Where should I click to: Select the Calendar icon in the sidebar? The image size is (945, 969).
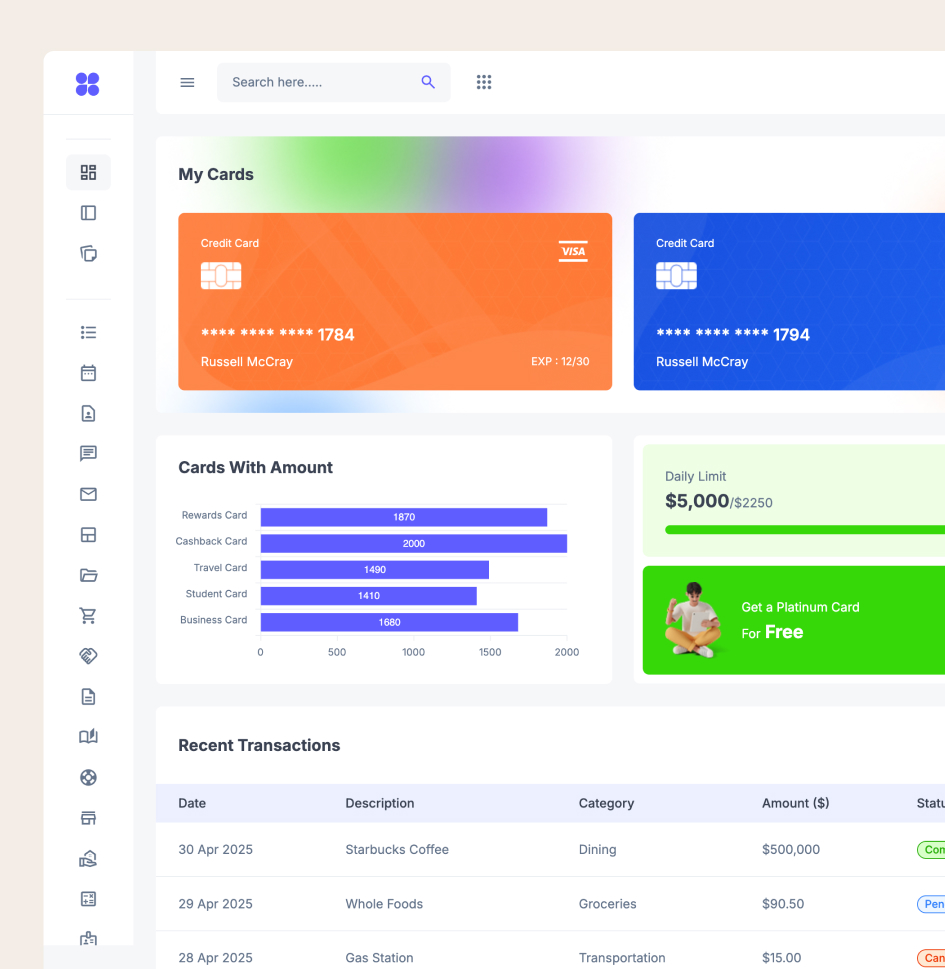[x=88, y=372]
